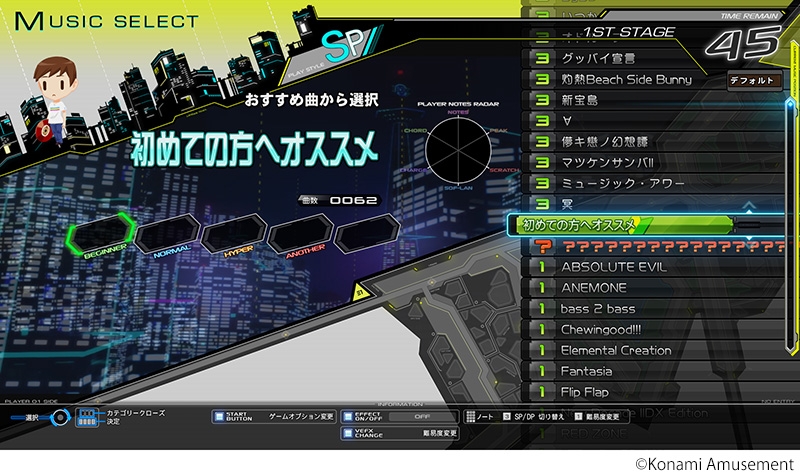Select the NORMAL difficulty hexagon

[x=167, y=234]
